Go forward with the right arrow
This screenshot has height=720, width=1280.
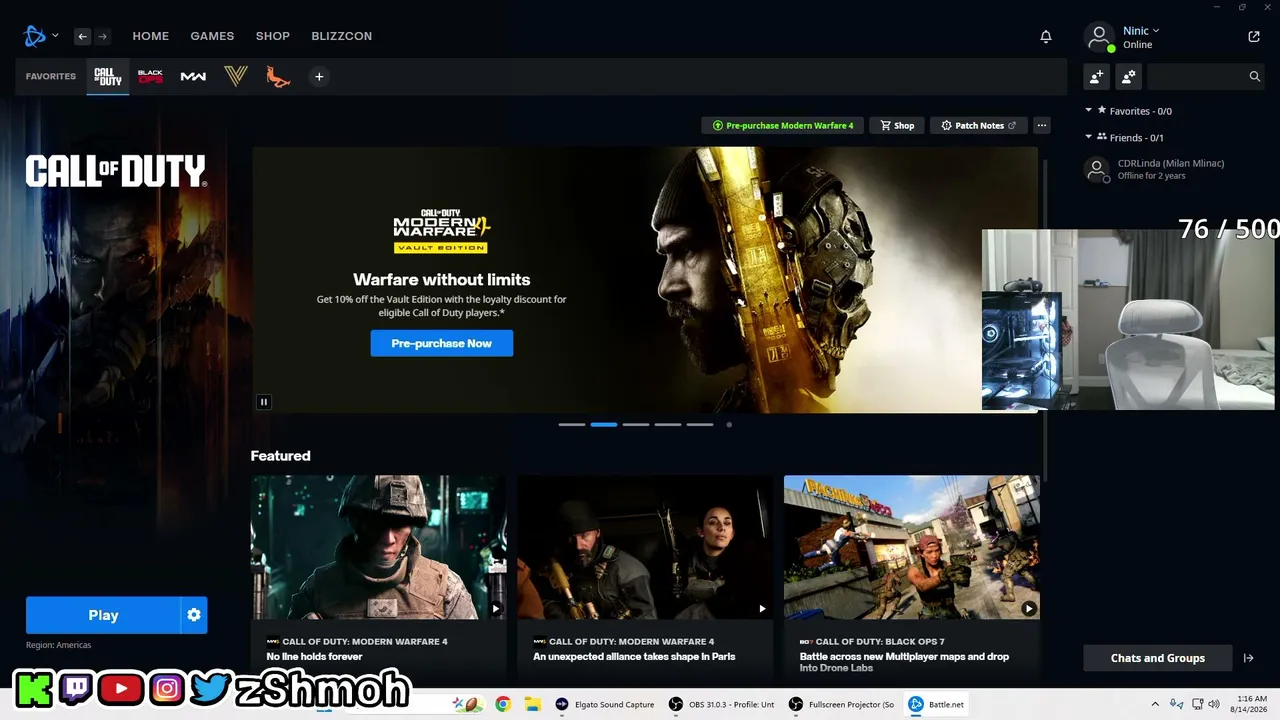102,36
